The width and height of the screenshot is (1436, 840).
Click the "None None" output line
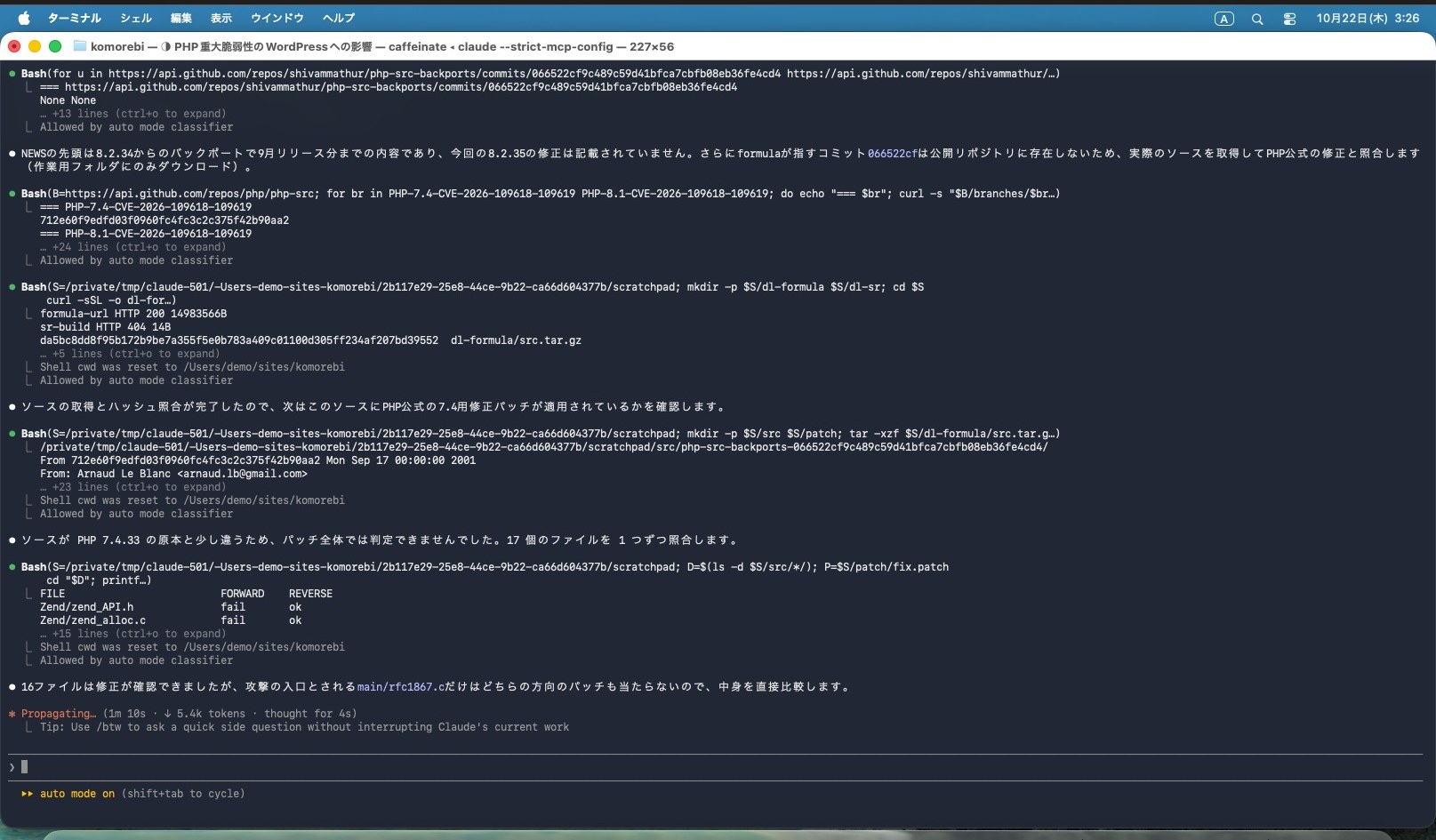point(68,100)
